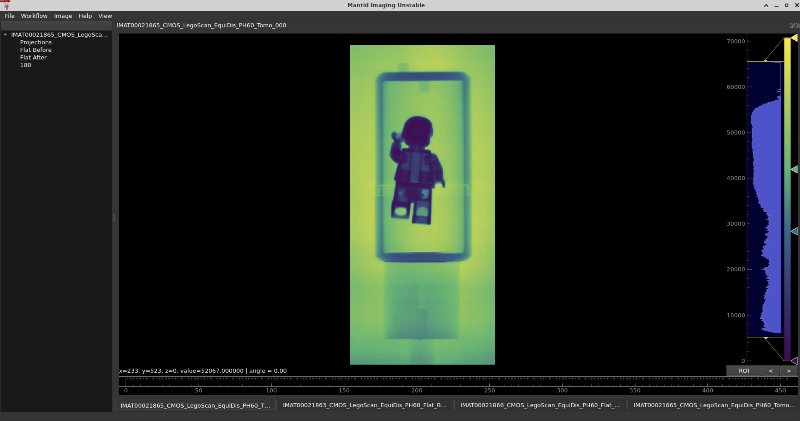Select Flat After in the dataset tree
This screenshot has height=421, width=800.
tap(33, 57)
